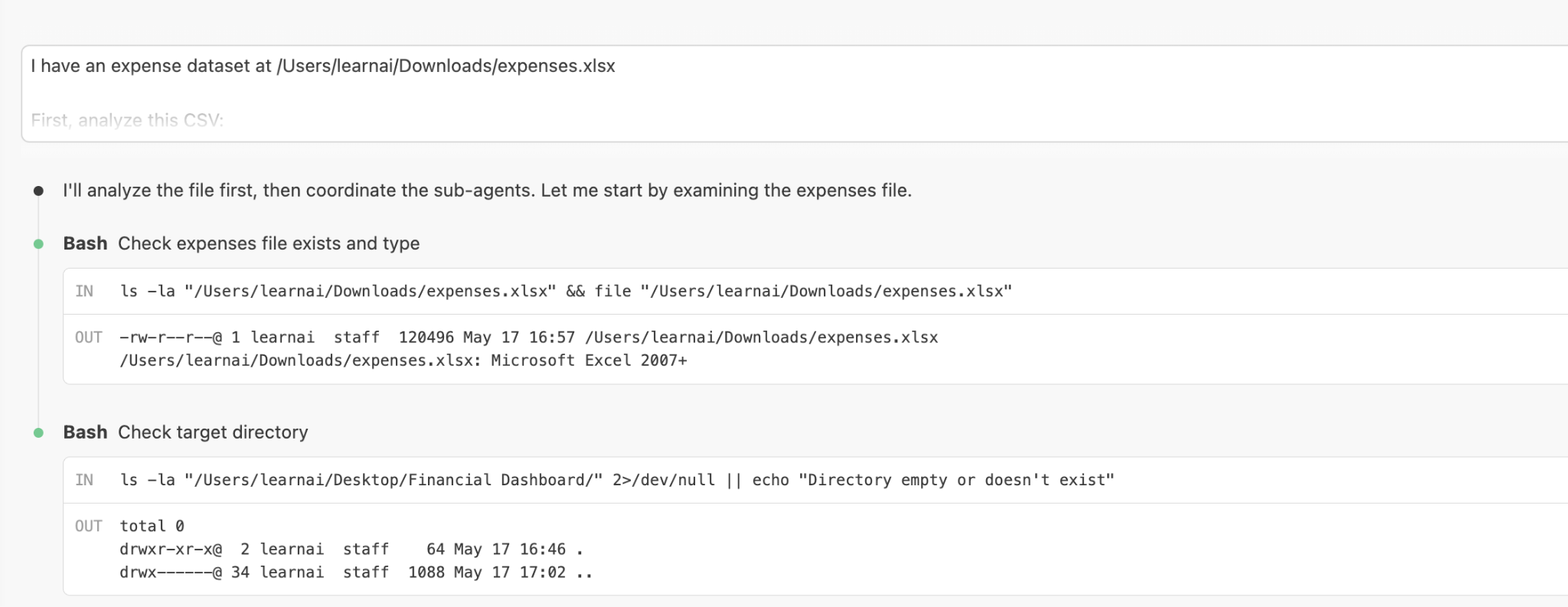Click the IN label of the expenses.xlsx command
Screen dimensions: 1568x607
(x=84, y=291)
